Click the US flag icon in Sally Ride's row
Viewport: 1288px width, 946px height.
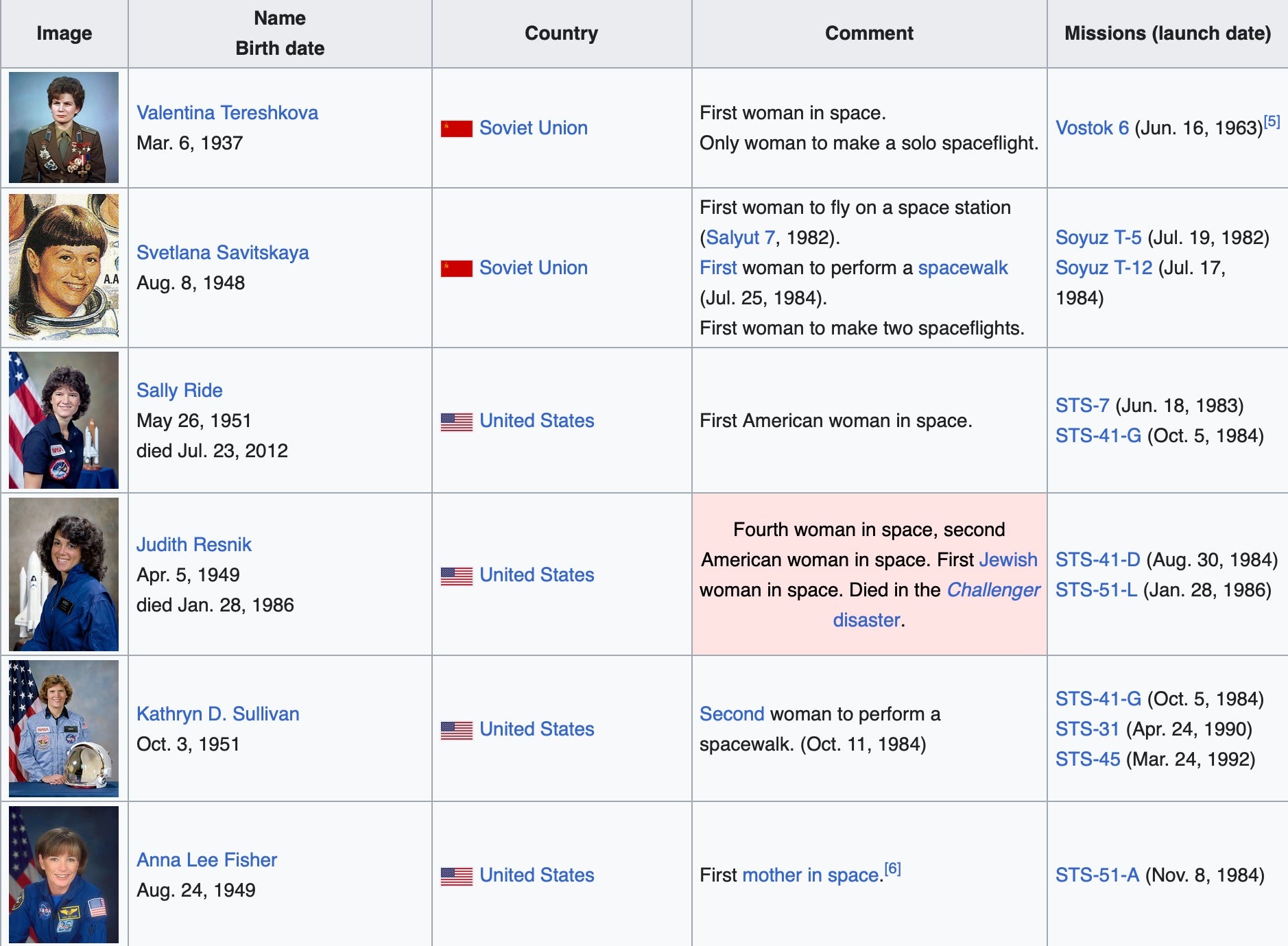[x=456, y=422]
